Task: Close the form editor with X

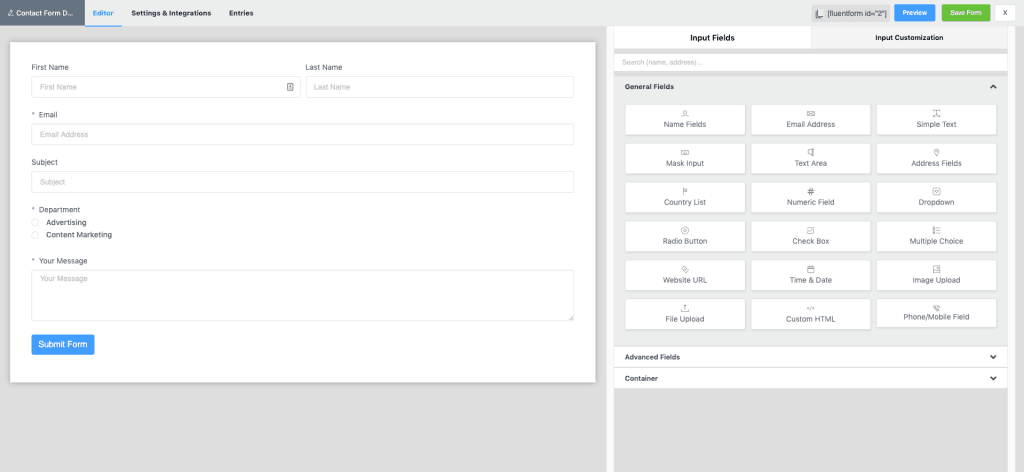Action: point(1005,13)
